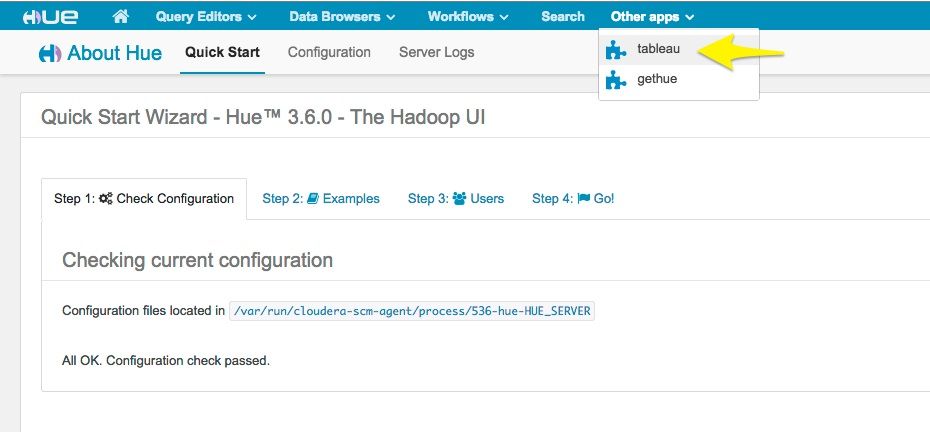Image resolution: width=930 pixels, height=432 pixels.
Task: Open the Search page from the navbar
Action: click(563, 17)
